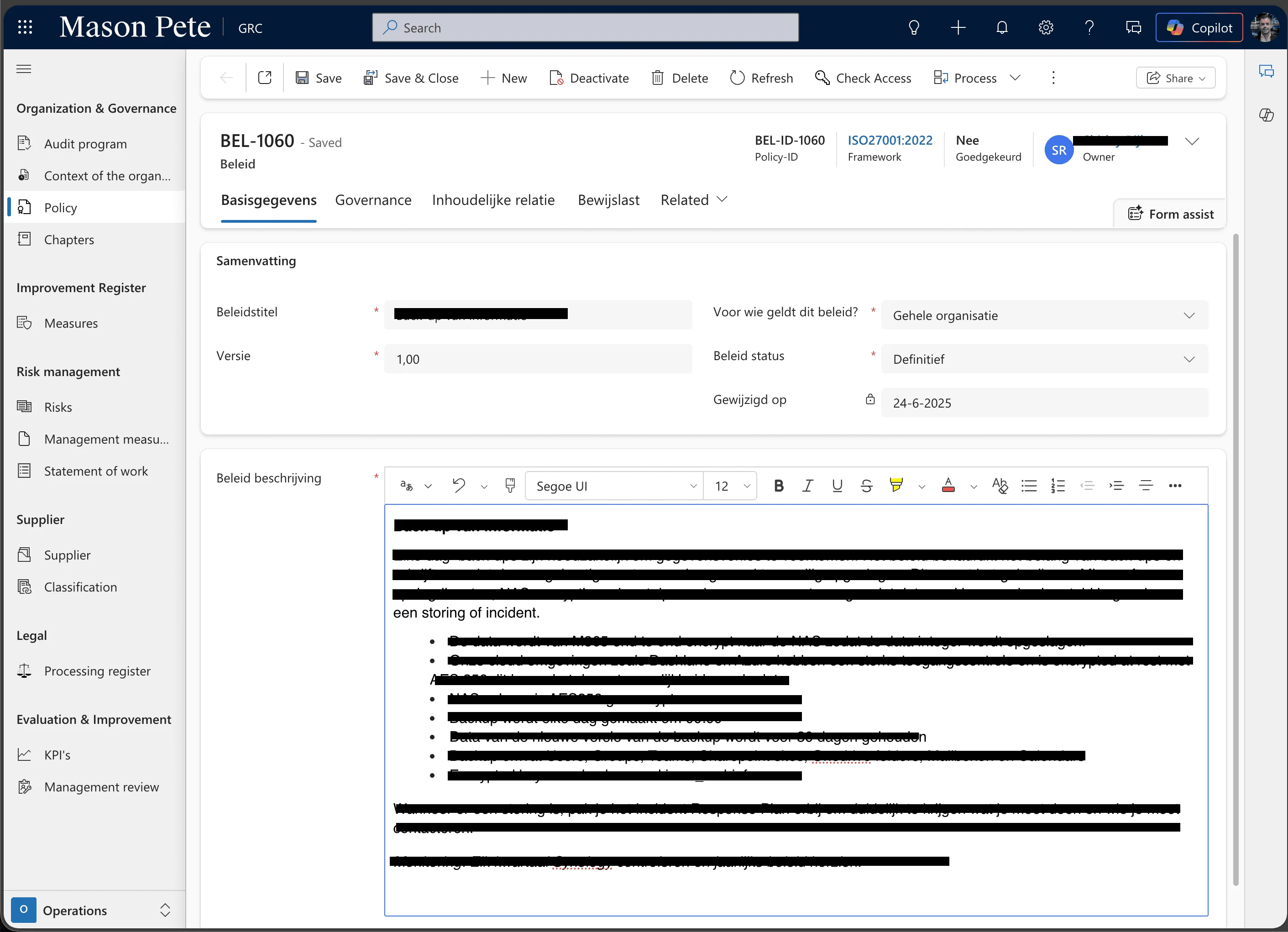Viewport: 1288px width, 932px height.
Task: Open Risks in the sidebar
Action: coord(58,407)
